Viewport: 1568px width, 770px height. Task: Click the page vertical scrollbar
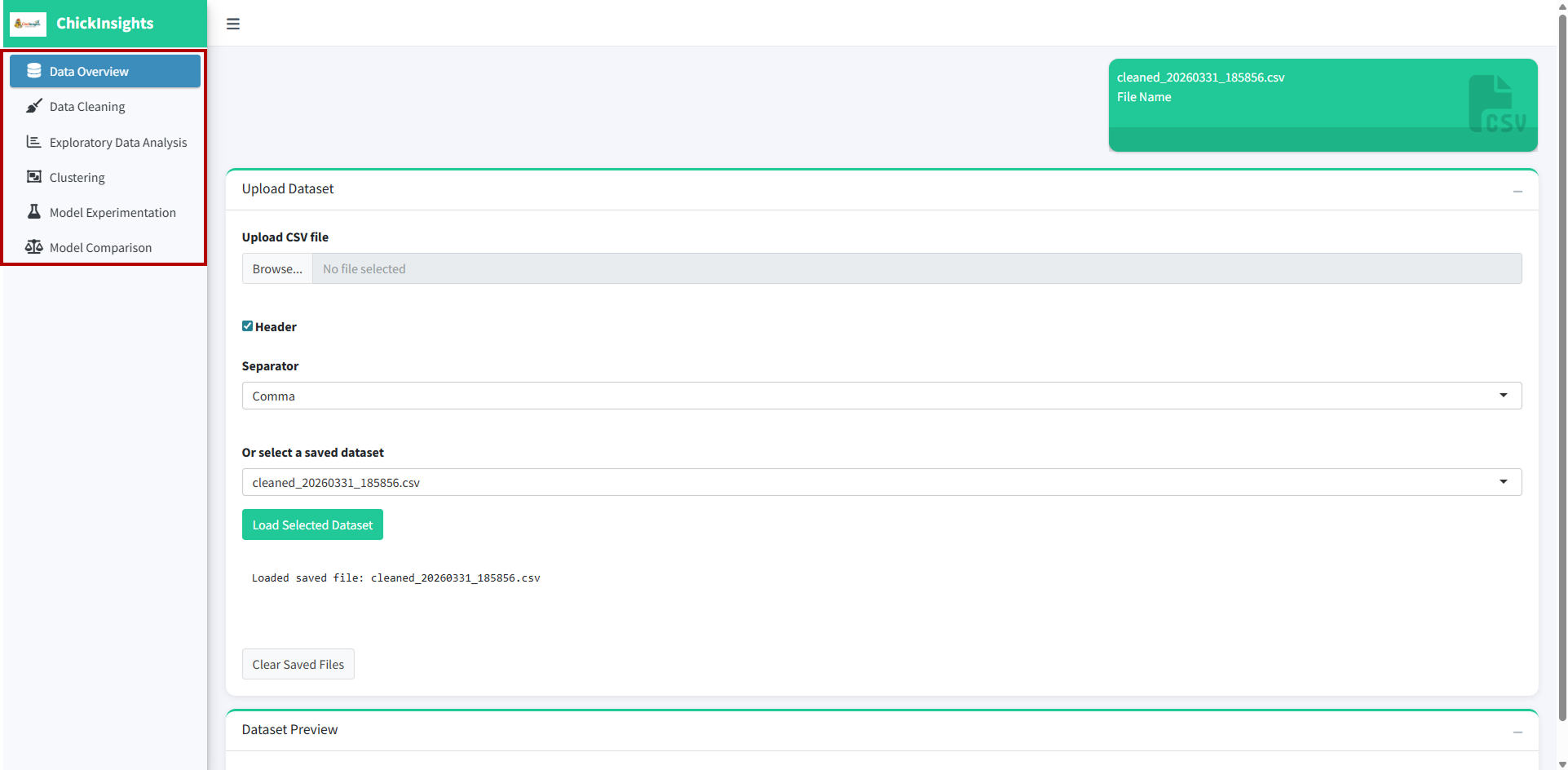(x=1562, y=367)
